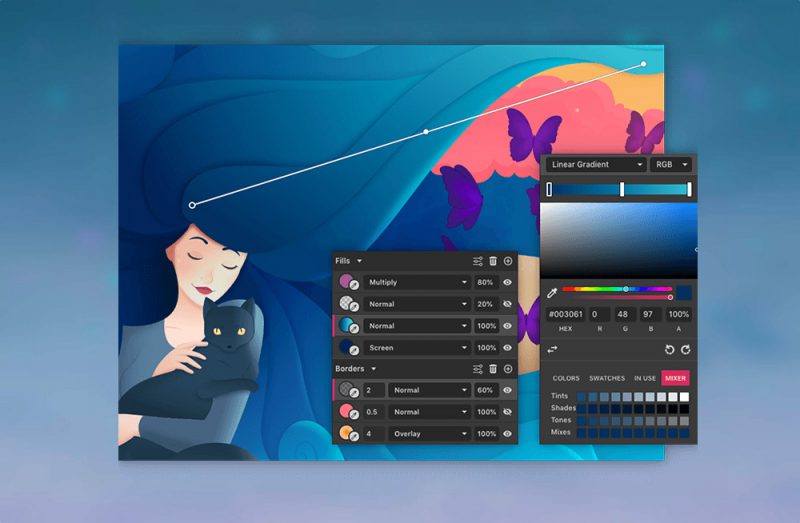
Task: Select the blue gradient fill swatch
Action: point(345,324)
